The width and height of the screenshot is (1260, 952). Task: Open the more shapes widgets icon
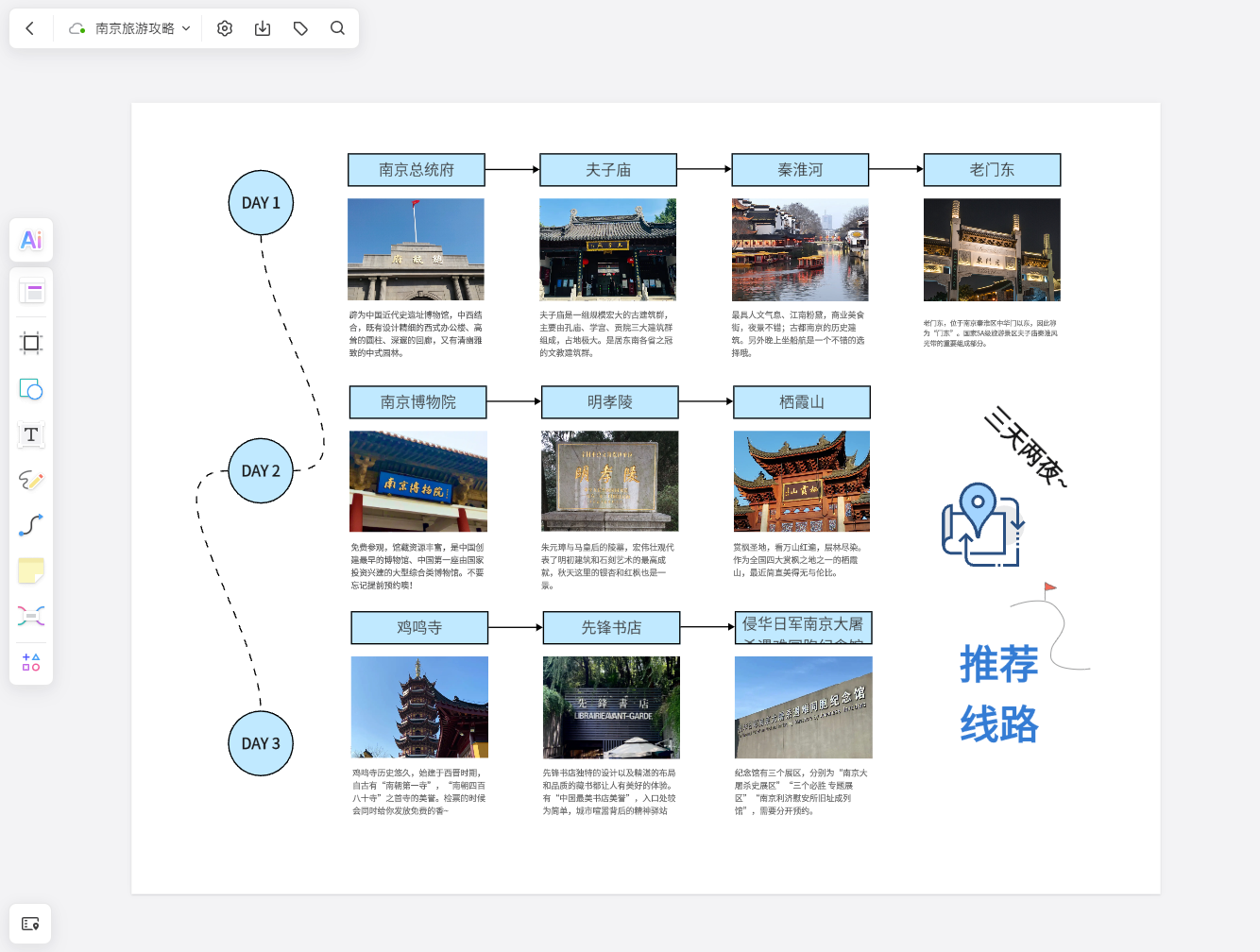click(31, 662)
